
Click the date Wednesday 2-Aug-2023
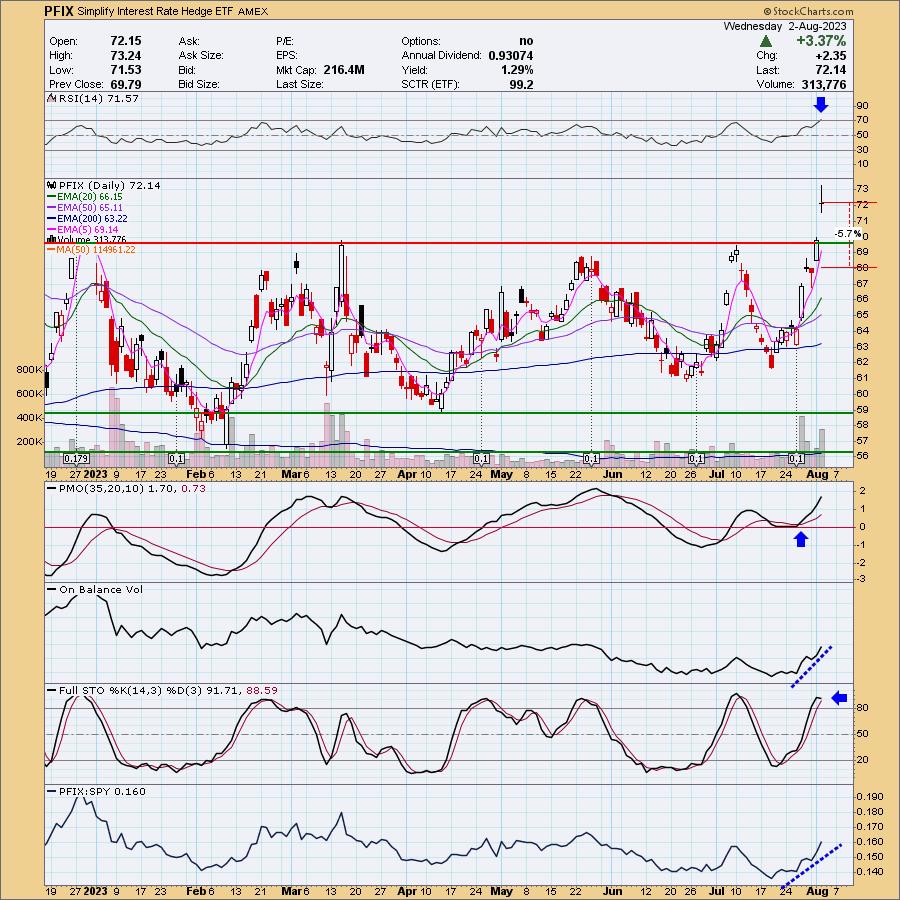click(785, 26)
